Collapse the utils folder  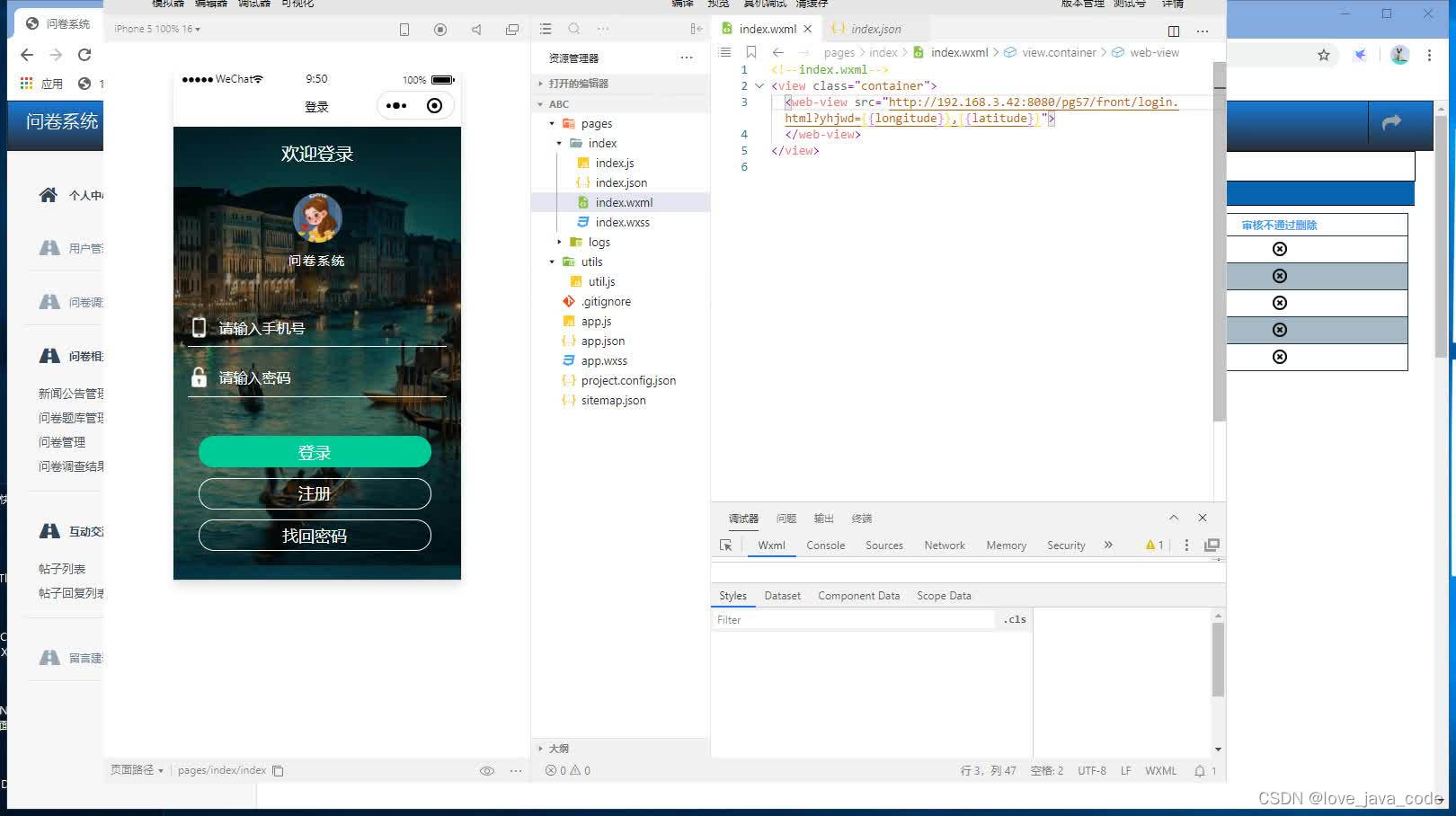click(x=552, y=262)
